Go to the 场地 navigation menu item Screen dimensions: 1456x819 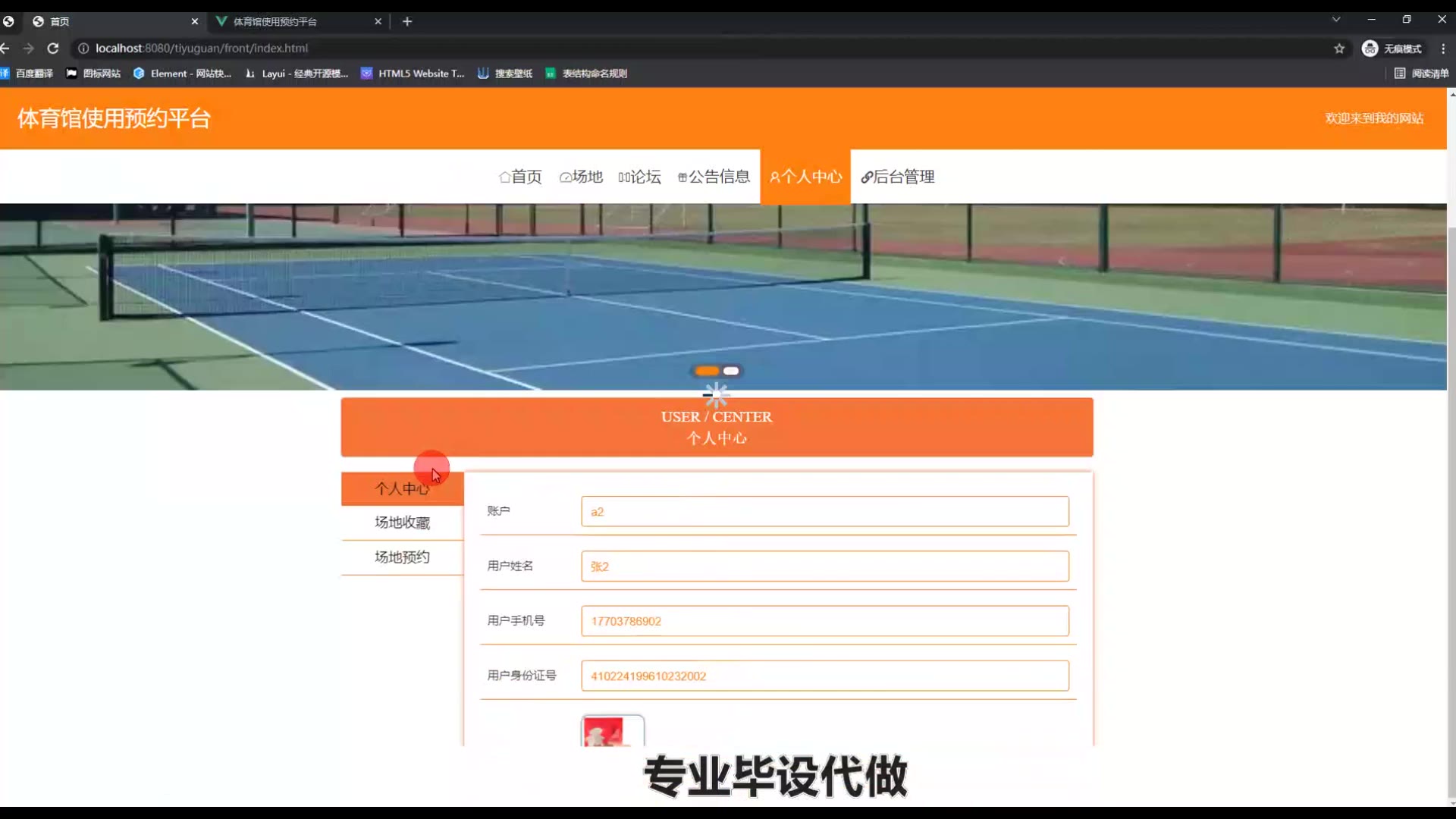pos(581,177)
